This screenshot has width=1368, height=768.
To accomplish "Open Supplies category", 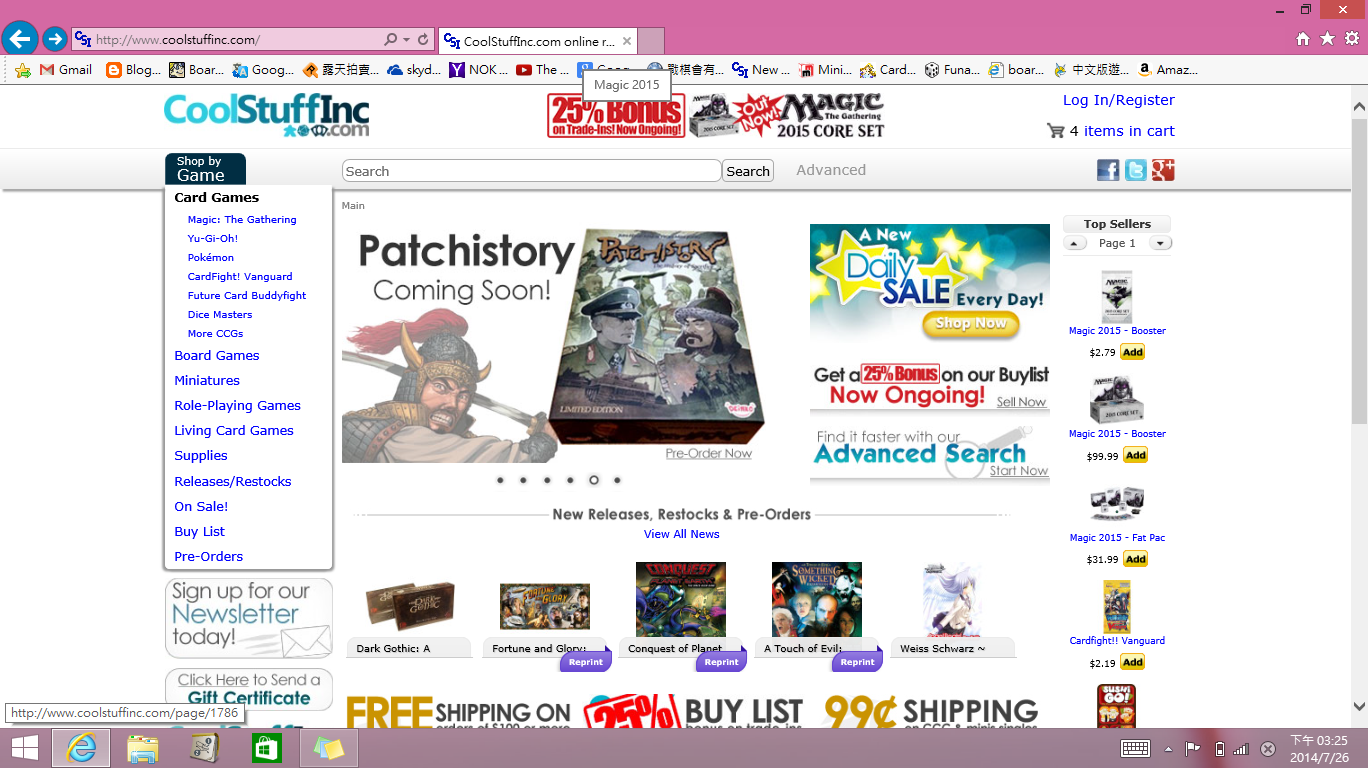I will [201, 455].
